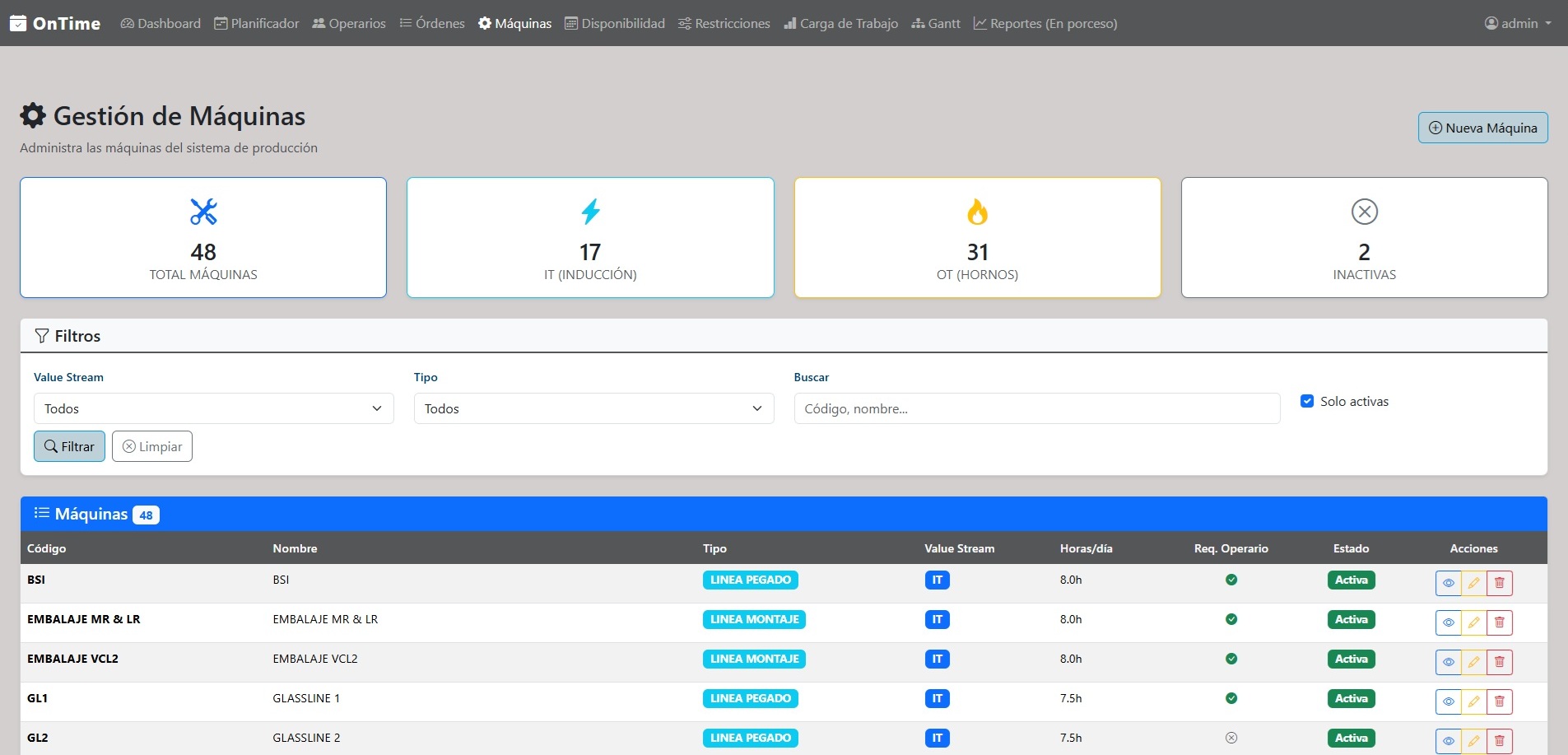Click the flame icon on OT Hornos card

tap(977, 212)
